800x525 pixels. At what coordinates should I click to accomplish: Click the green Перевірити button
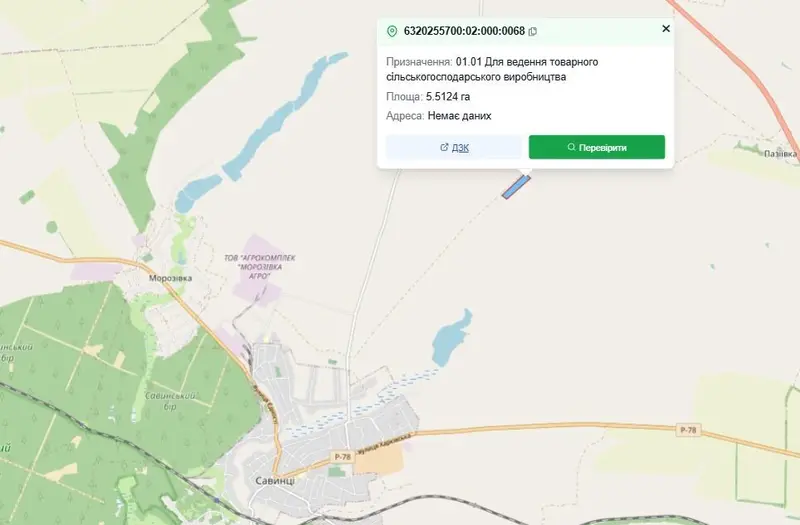(x=597, y=147)
